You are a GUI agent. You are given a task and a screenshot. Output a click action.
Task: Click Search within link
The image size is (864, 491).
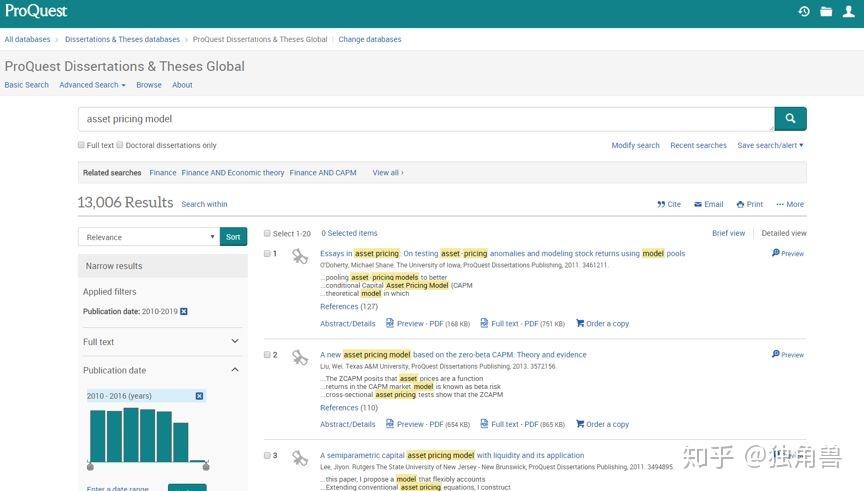click(204, 204)
